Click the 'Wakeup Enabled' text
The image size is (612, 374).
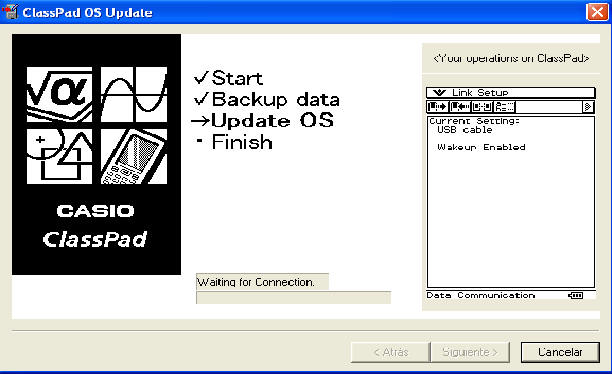481,147
